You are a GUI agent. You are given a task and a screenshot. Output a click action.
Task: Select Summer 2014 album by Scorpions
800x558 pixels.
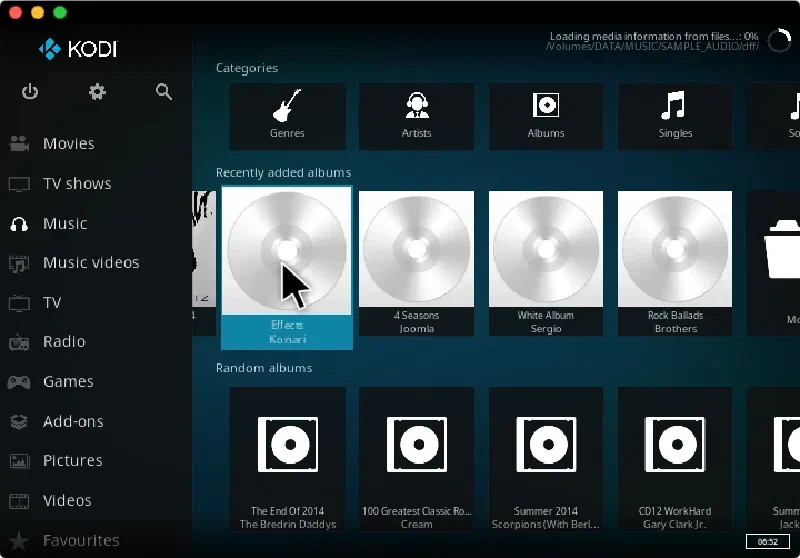click(x=545, y=460)
